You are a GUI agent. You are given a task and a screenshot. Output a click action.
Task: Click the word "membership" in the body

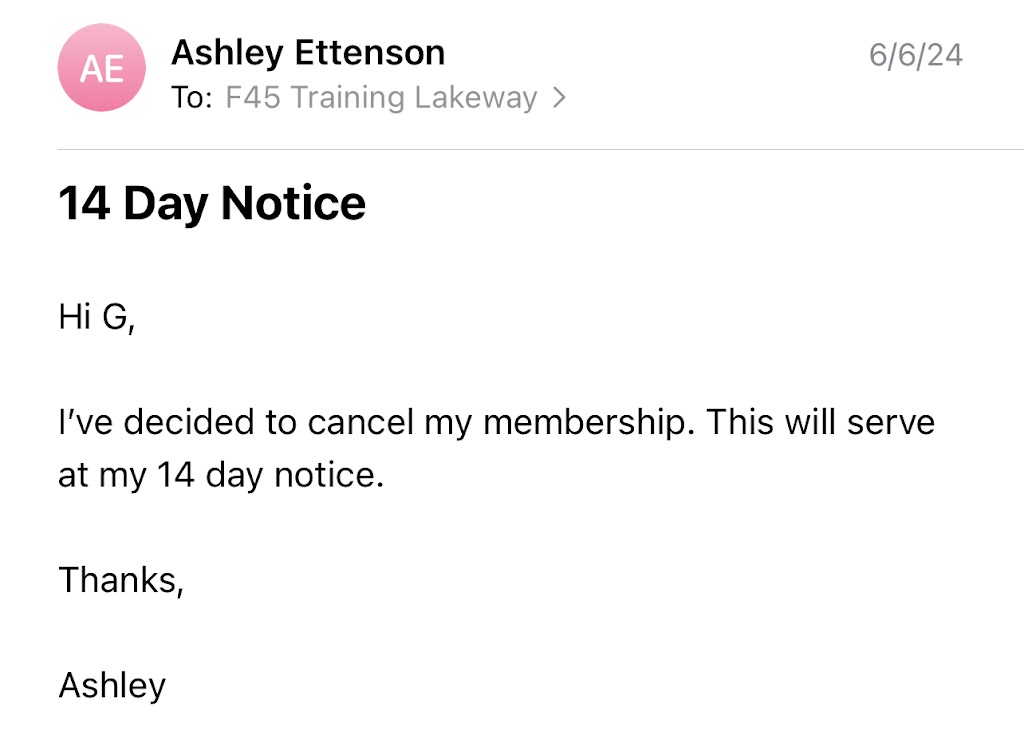tap(586, 422)
